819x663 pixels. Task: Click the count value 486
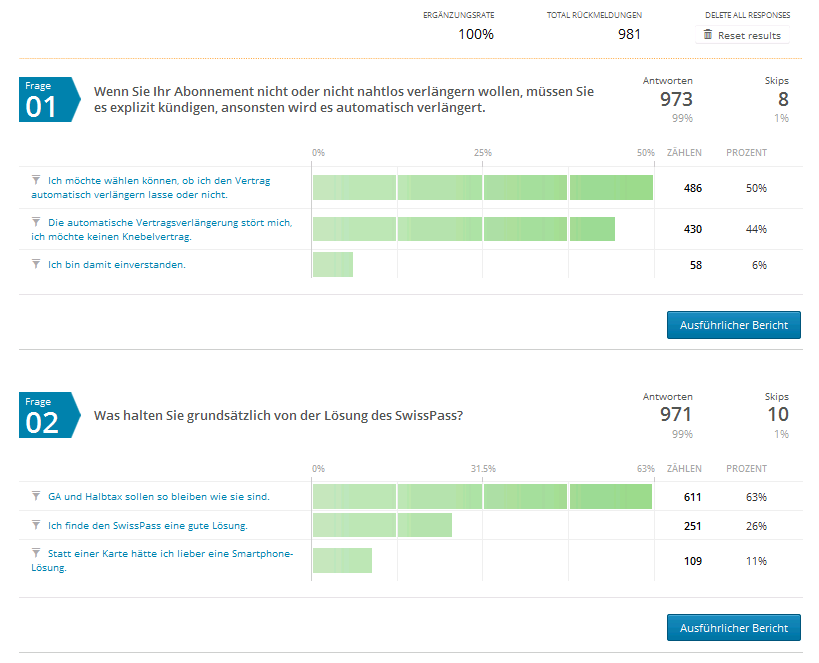tap(693, 188)
